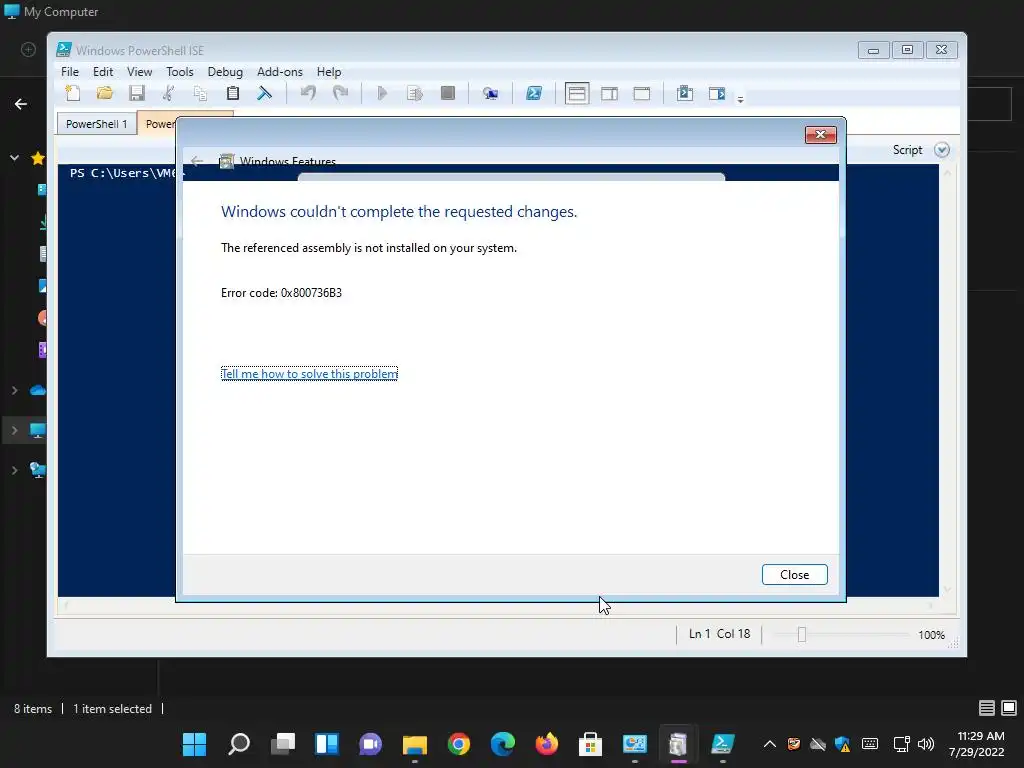
Task: Open Widgets from the taskbar
Action: (x=327, y=744)
